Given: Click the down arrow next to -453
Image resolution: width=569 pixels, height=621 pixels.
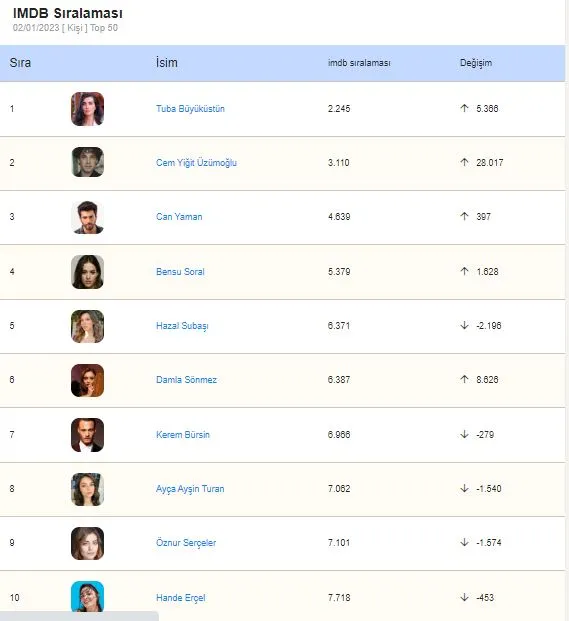Looking at the screenshot, I should coord(464,597).
